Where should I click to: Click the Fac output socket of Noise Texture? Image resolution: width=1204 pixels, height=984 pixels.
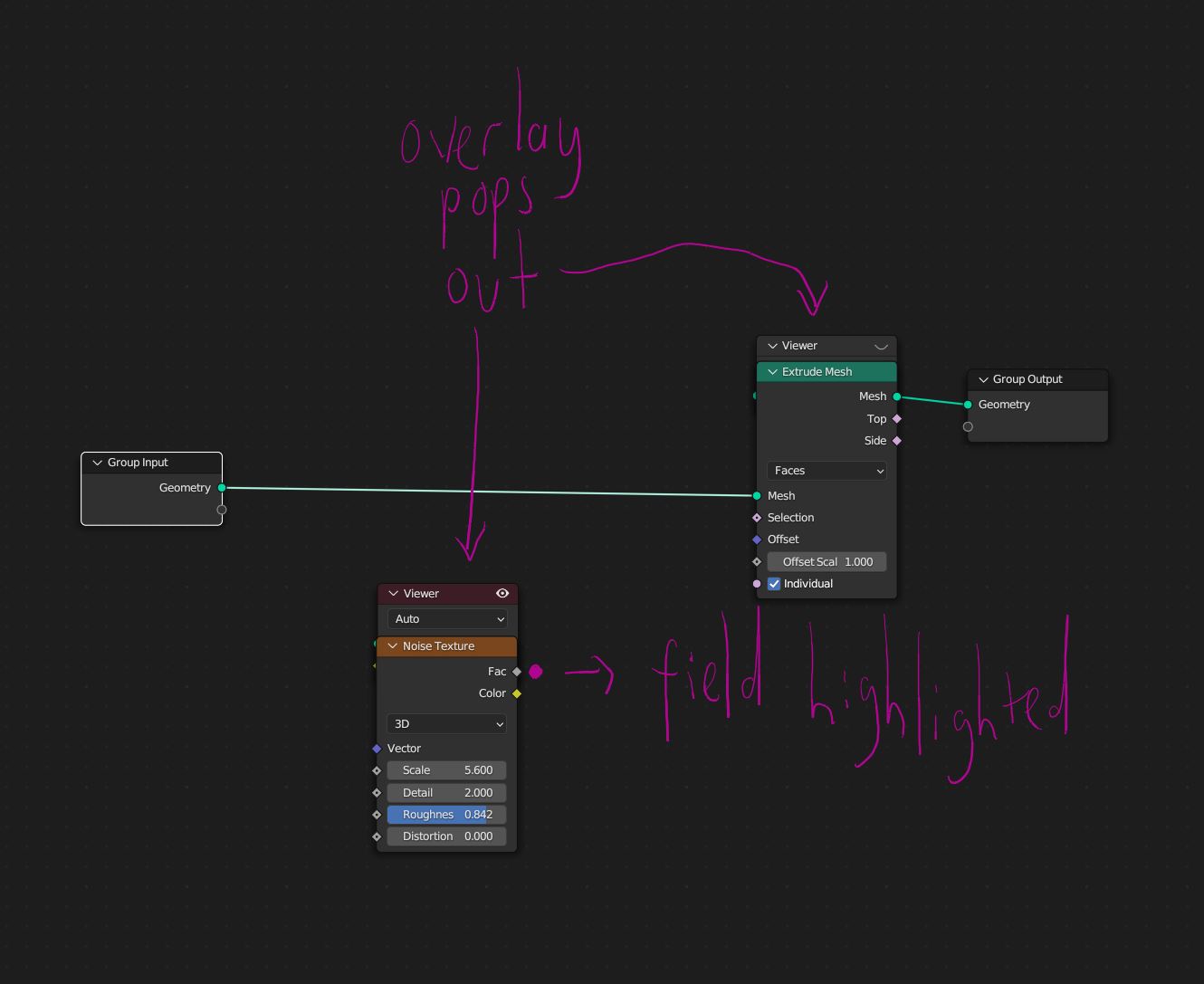517,672
